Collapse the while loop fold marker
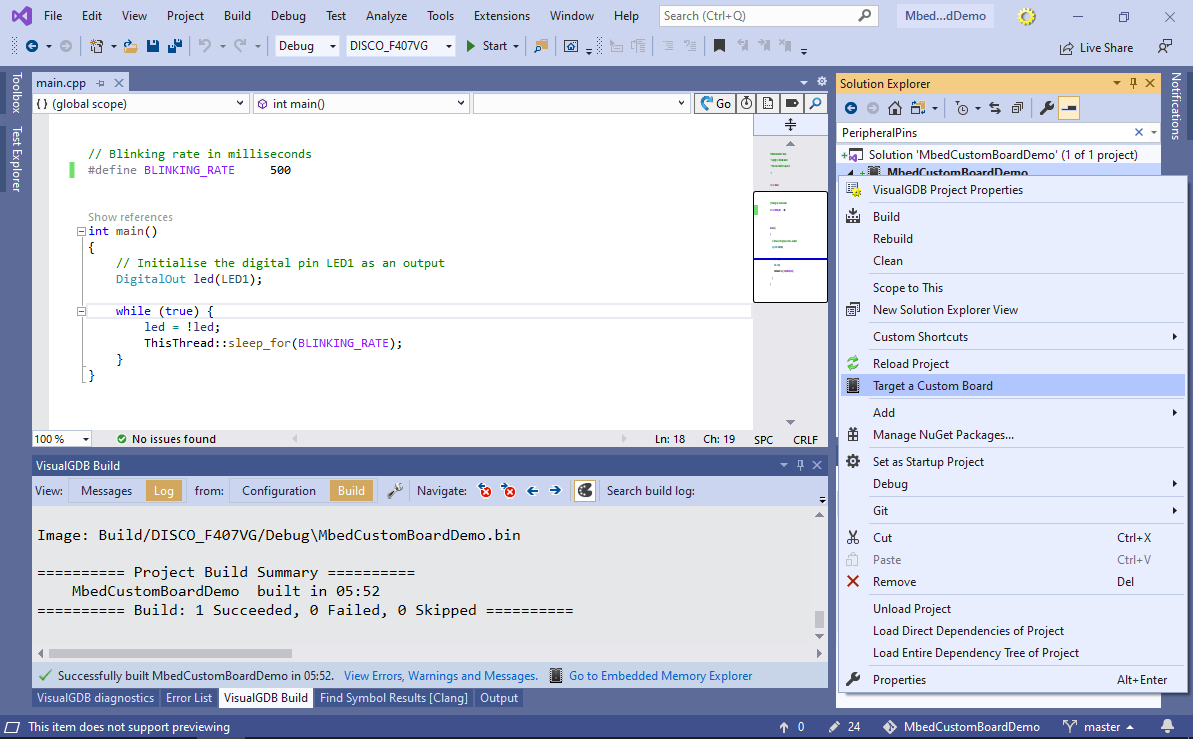 tap(81, 311)
